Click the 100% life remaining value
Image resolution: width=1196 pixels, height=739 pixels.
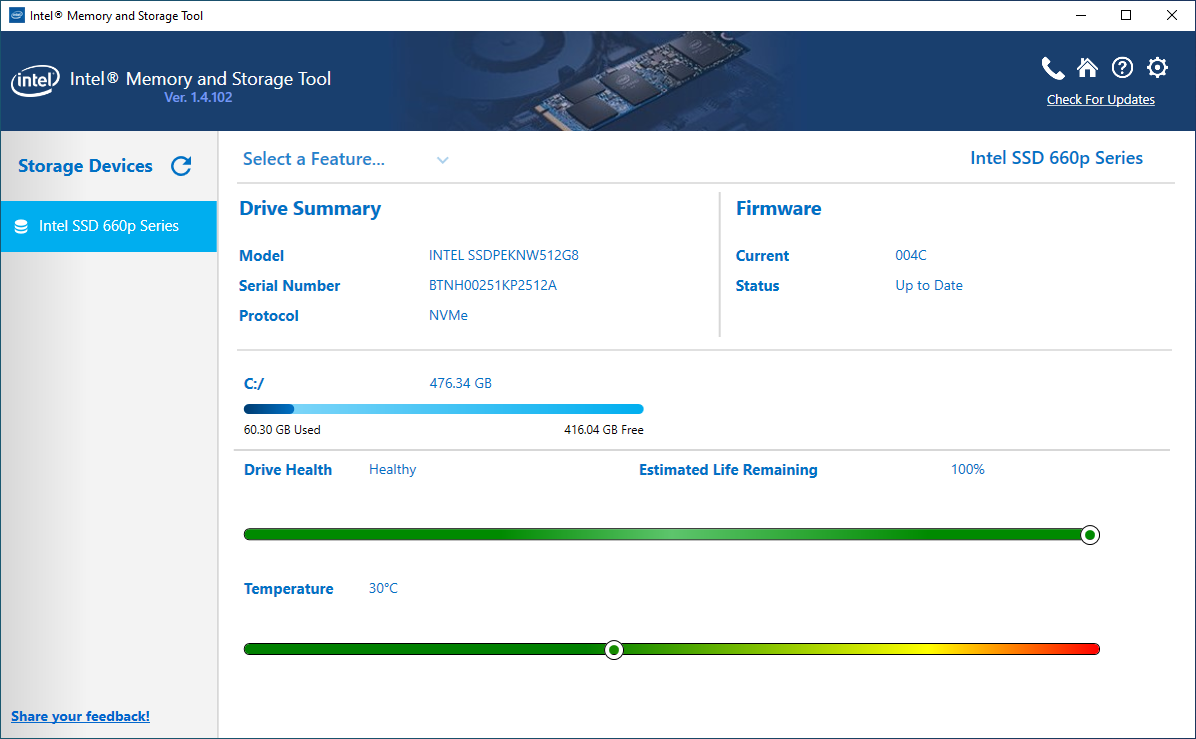tap(967, 470)
